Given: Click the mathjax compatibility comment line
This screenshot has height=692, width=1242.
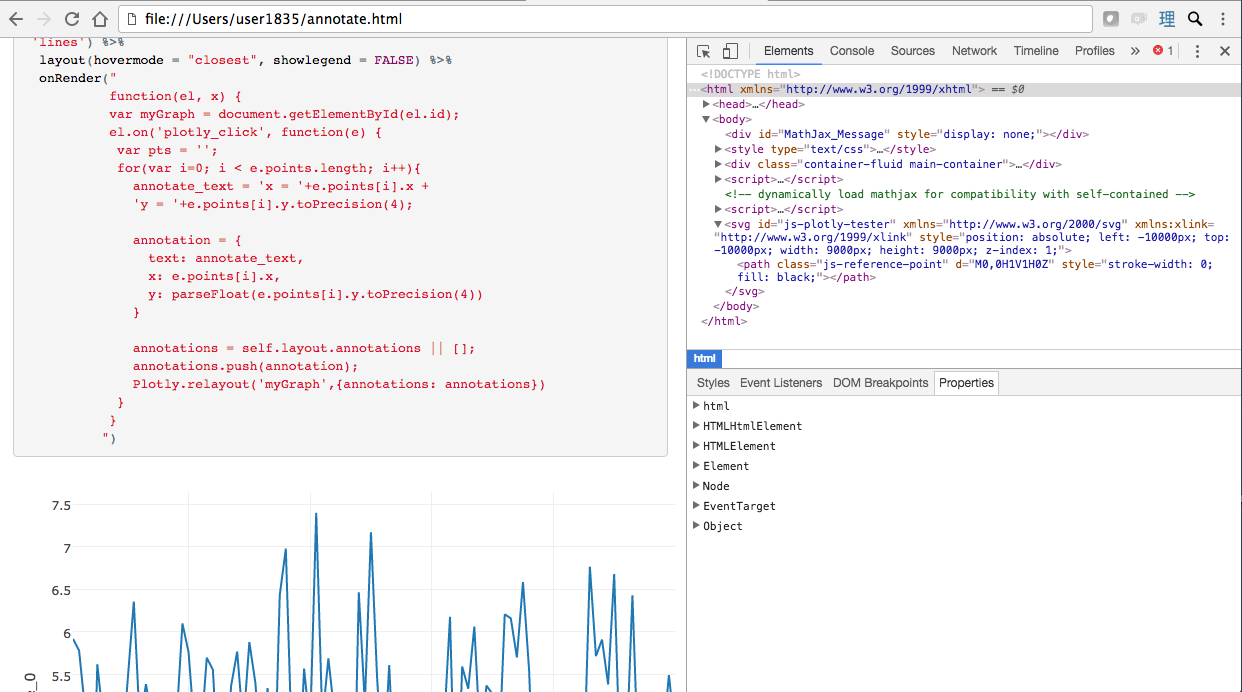Looking at the screenshot, I should coord(960,194).
